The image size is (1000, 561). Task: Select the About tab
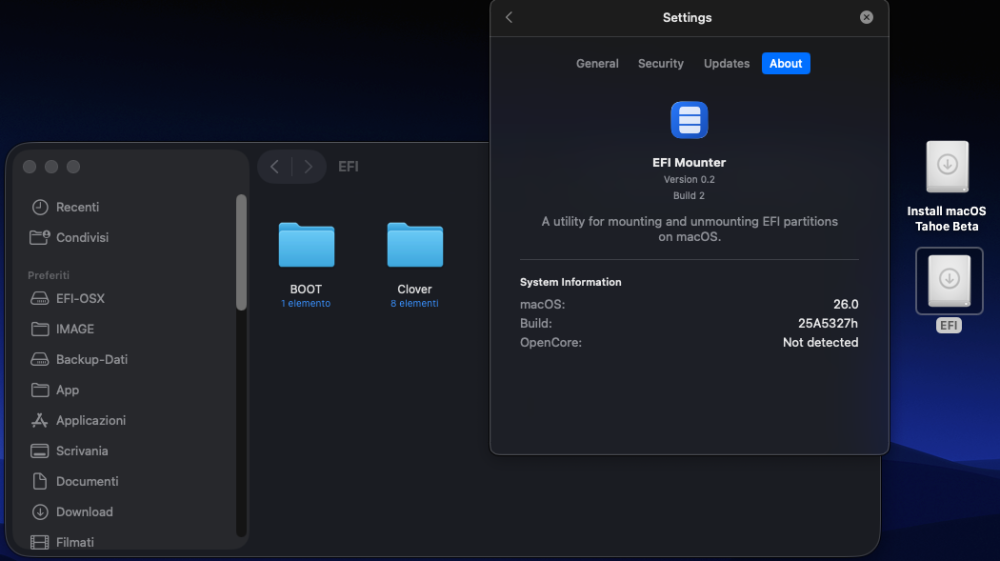pyautogui.click(x=786, y=63)
